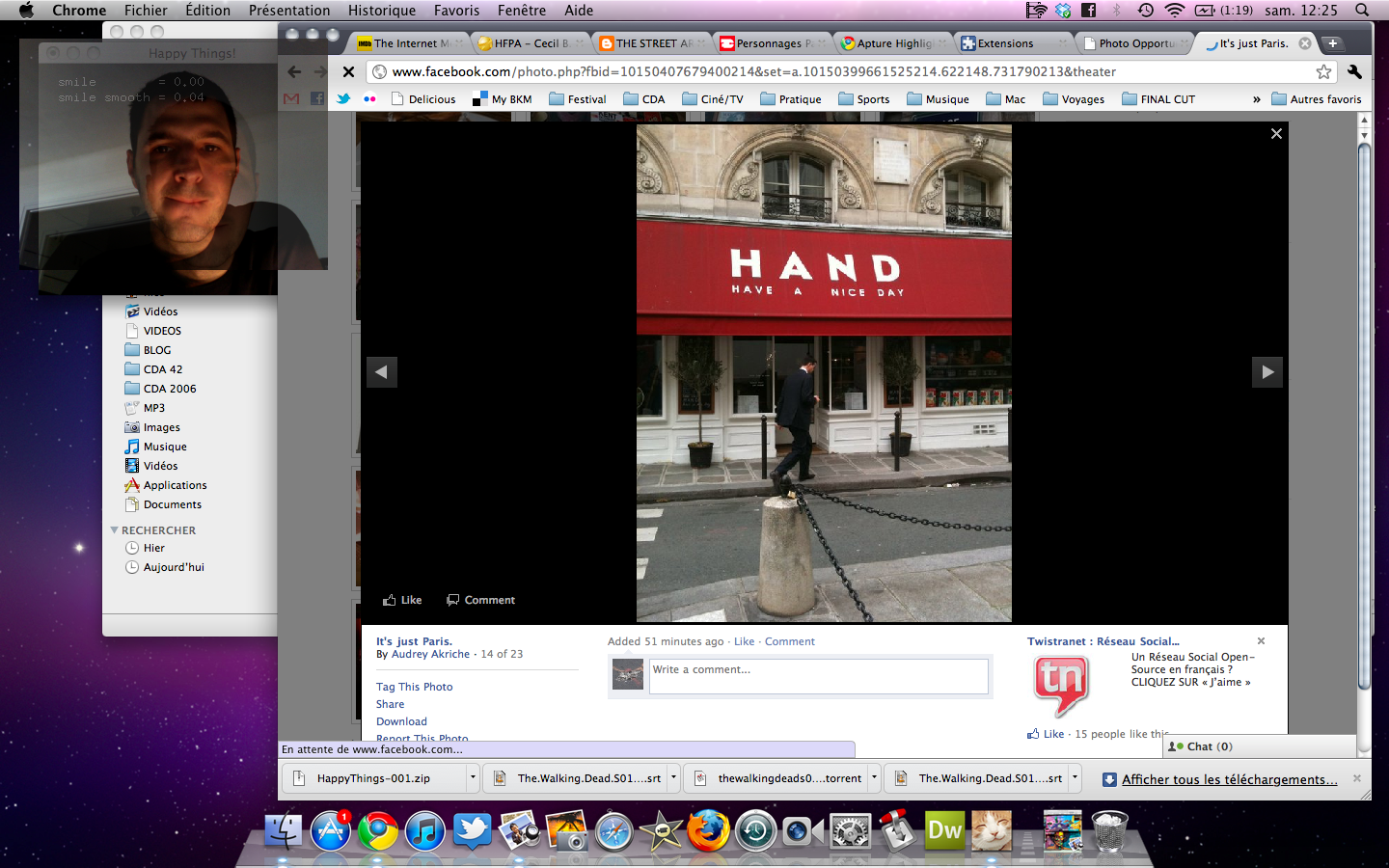Open dropdown for HappyThings-001.zip download
Image resolution: width=1389 pixels, height=868 pixels.
tap(473, 777)
